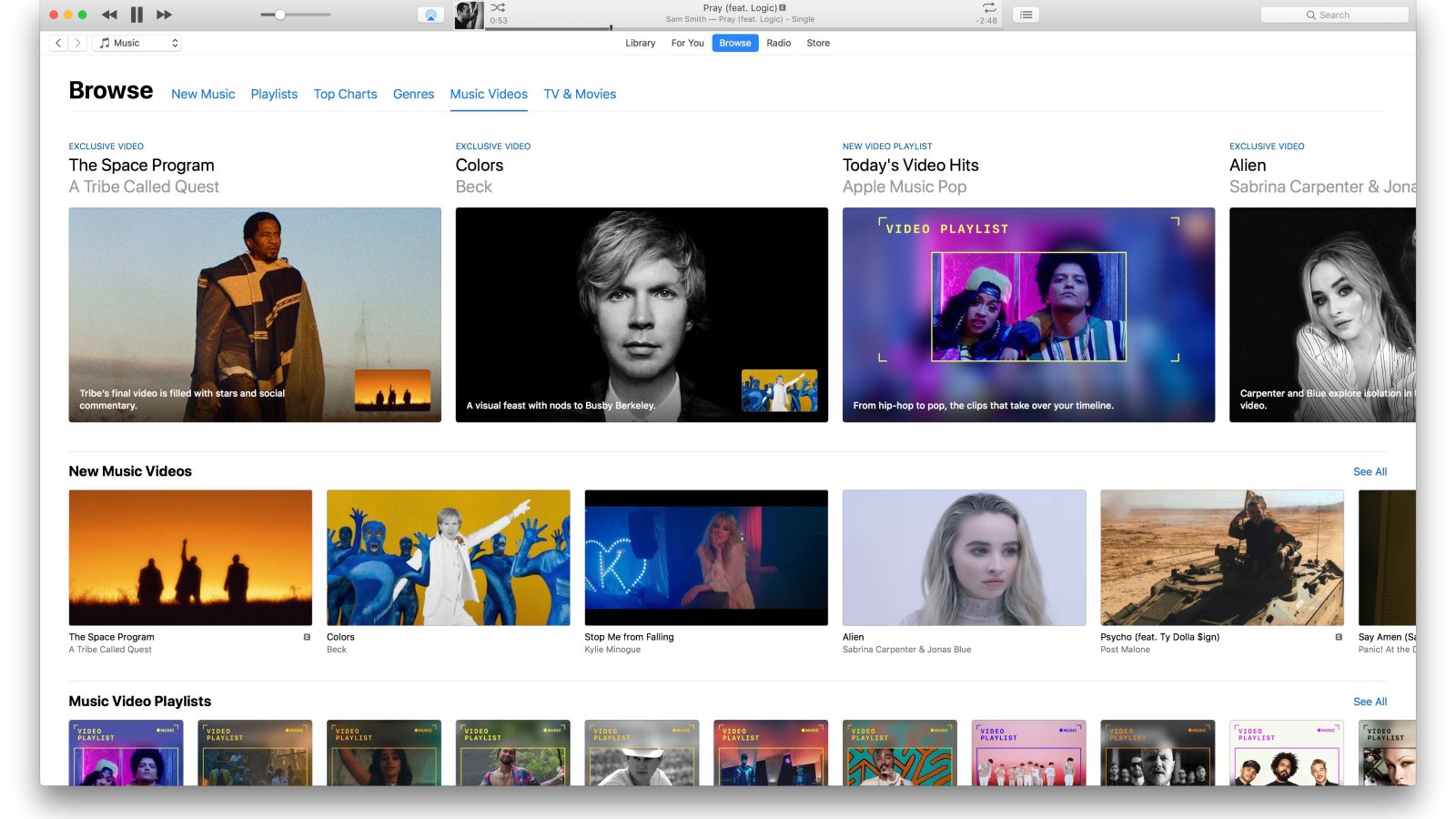Open the Radio tab
Image resolution: width=1456 pixels, height=819 pixels.
click(778, 43)
